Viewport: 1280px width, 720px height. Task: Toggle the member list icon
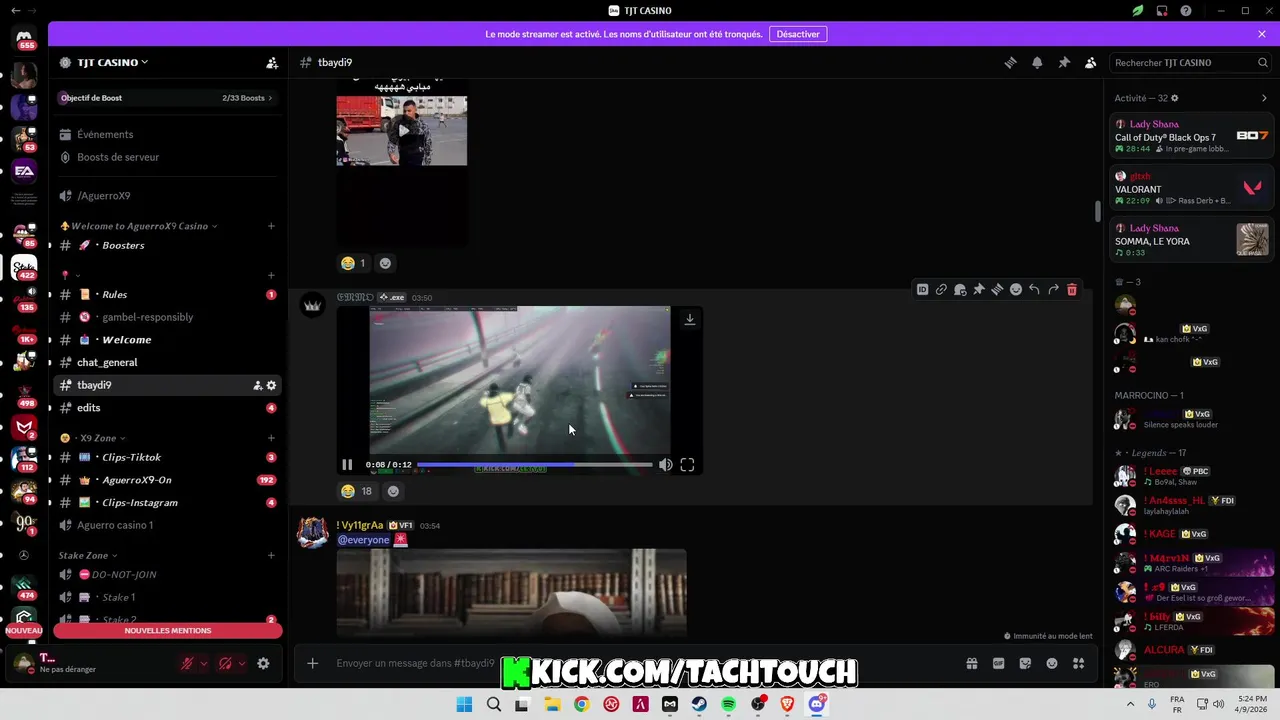[1091, 62]
